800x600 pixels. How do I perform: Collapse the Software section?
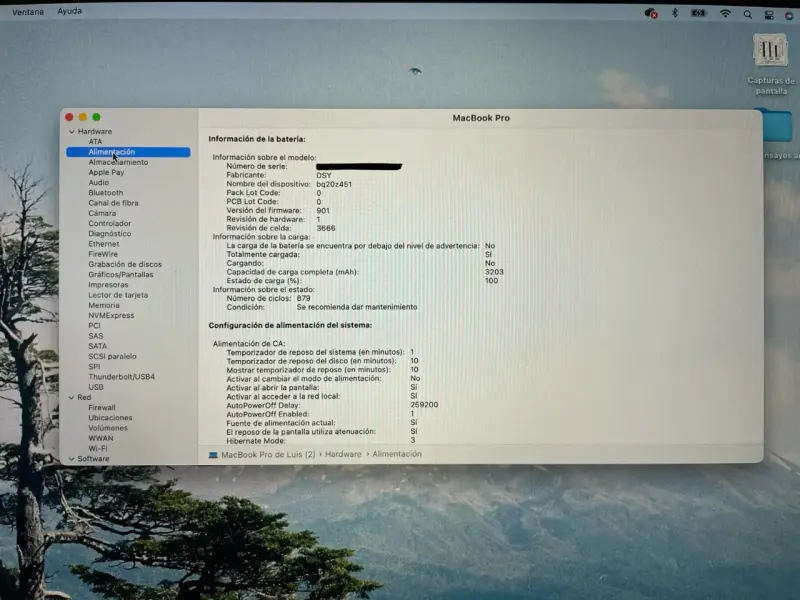(71, 459)
